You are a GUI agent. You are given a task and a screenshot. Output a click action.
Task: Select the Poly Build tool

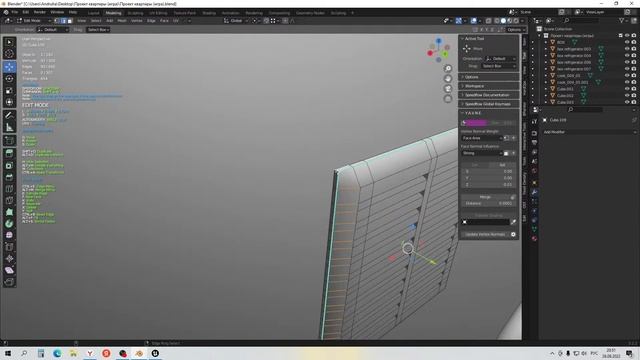pyautogui.click(x=9, y=212)
